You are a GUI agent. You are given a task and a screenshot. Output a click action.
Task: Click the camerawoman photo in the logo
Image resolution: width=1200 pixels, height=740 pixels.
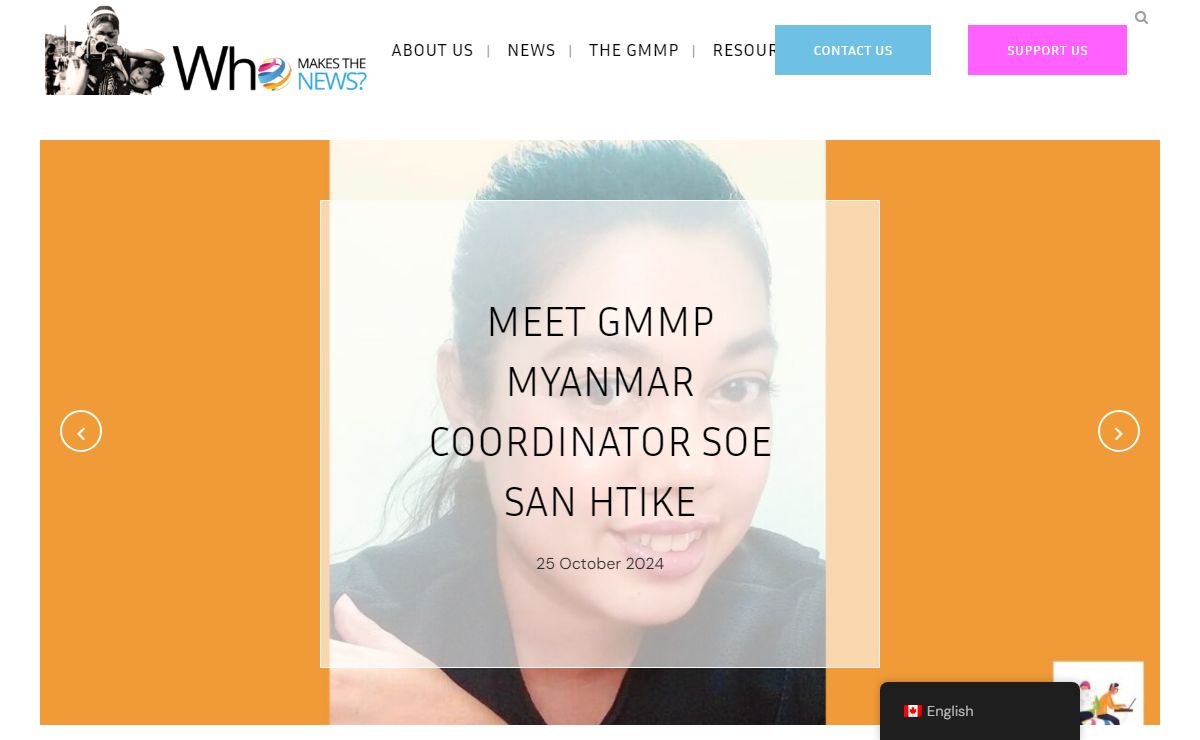coord(106,50)
